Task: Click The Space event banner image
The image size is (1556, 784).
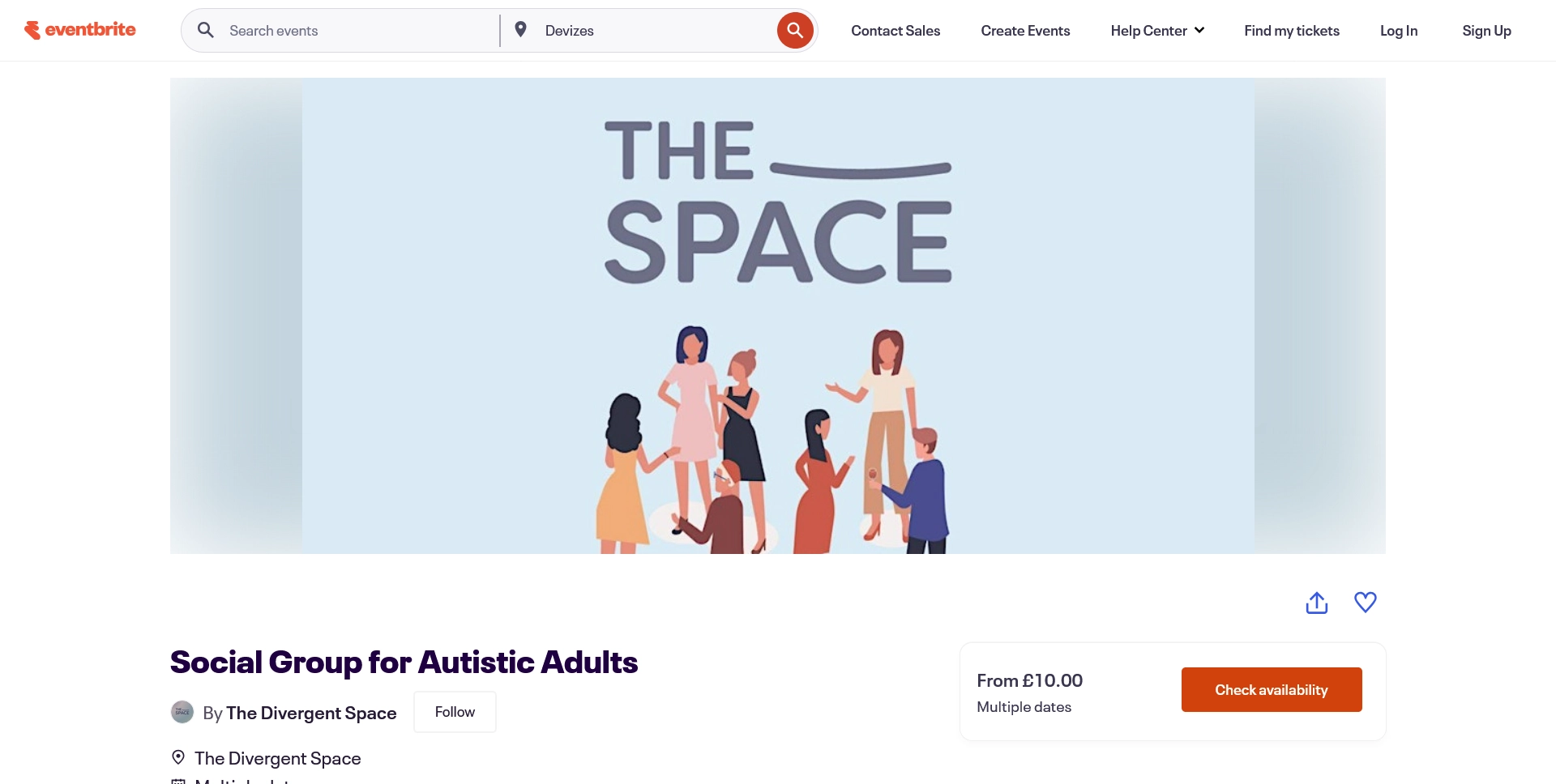Action: pos(778,316)
